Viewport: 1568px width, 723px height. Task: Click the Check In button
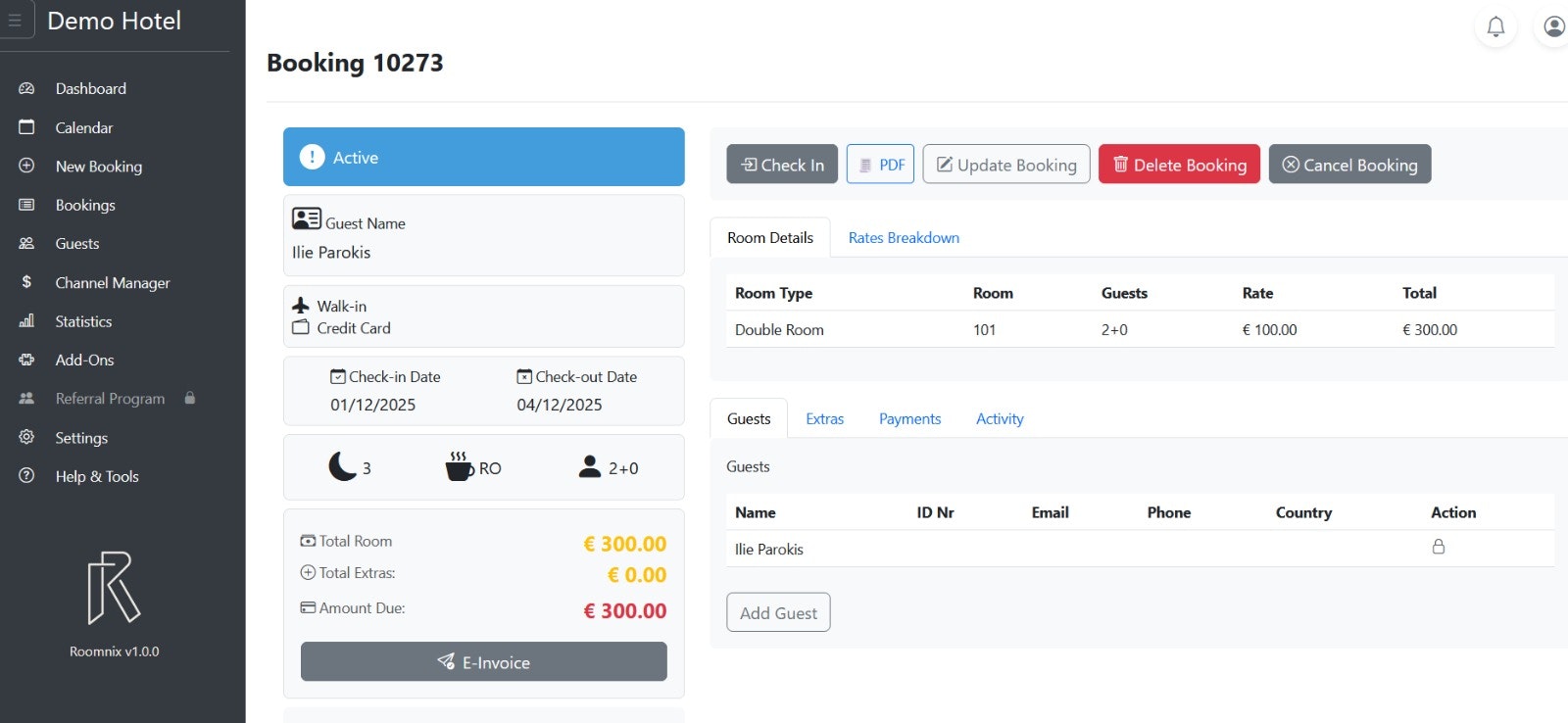pos(782,165)
